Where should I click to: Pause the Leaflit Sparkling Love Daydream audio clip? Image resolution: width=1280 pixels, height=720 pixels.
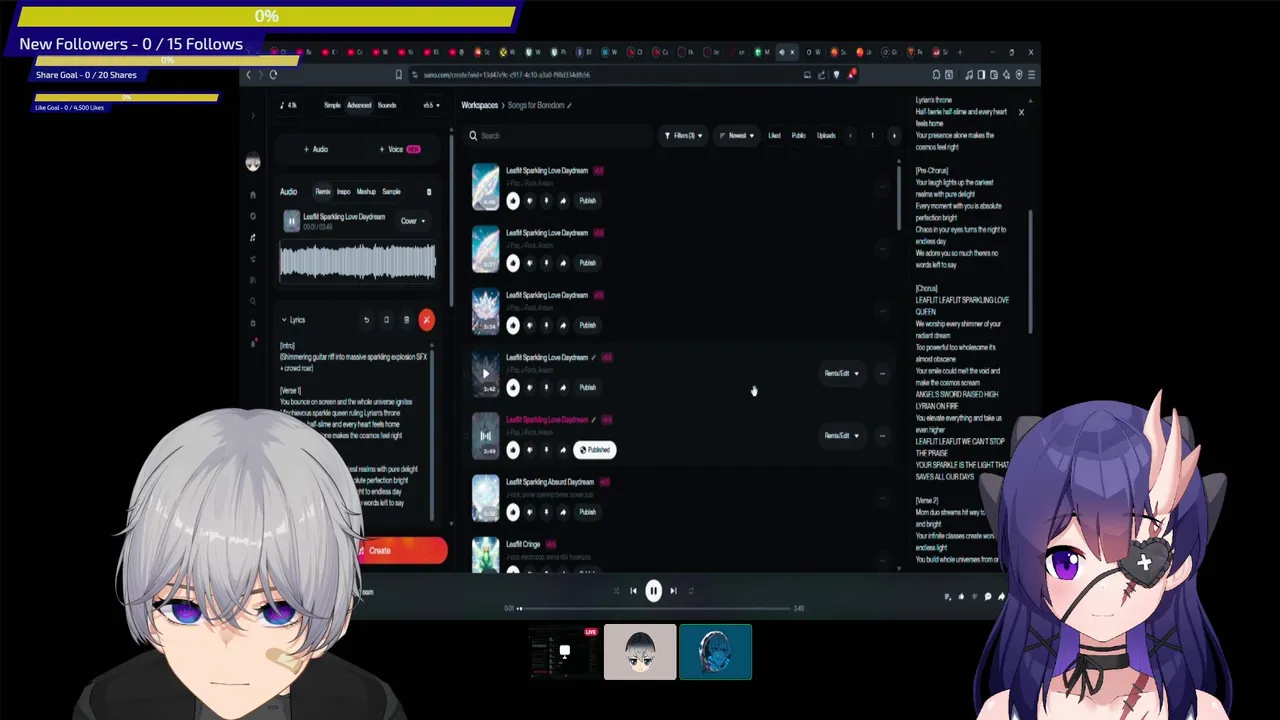291,221
